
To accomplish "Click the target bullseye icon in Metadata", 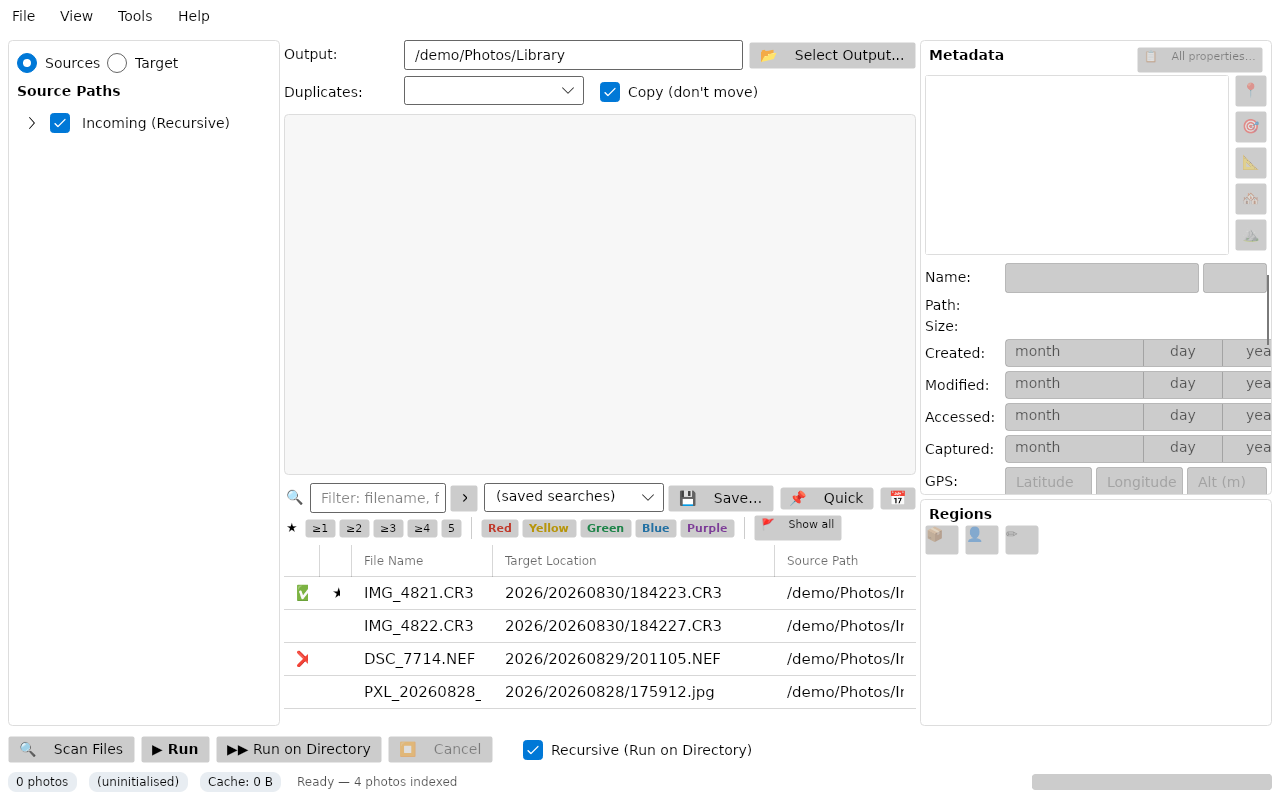I will coord(1250,127).
